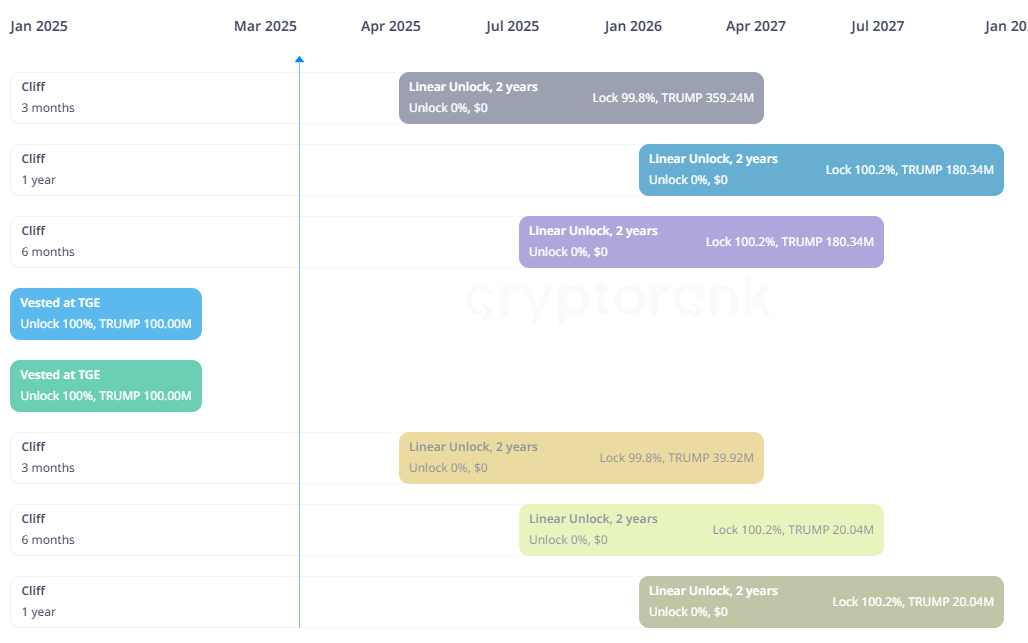Click the purple Linear Unlock TRUMP 180.34M bar
The width and height of the screenshot is (1028, 643).
tap(702, 242)
